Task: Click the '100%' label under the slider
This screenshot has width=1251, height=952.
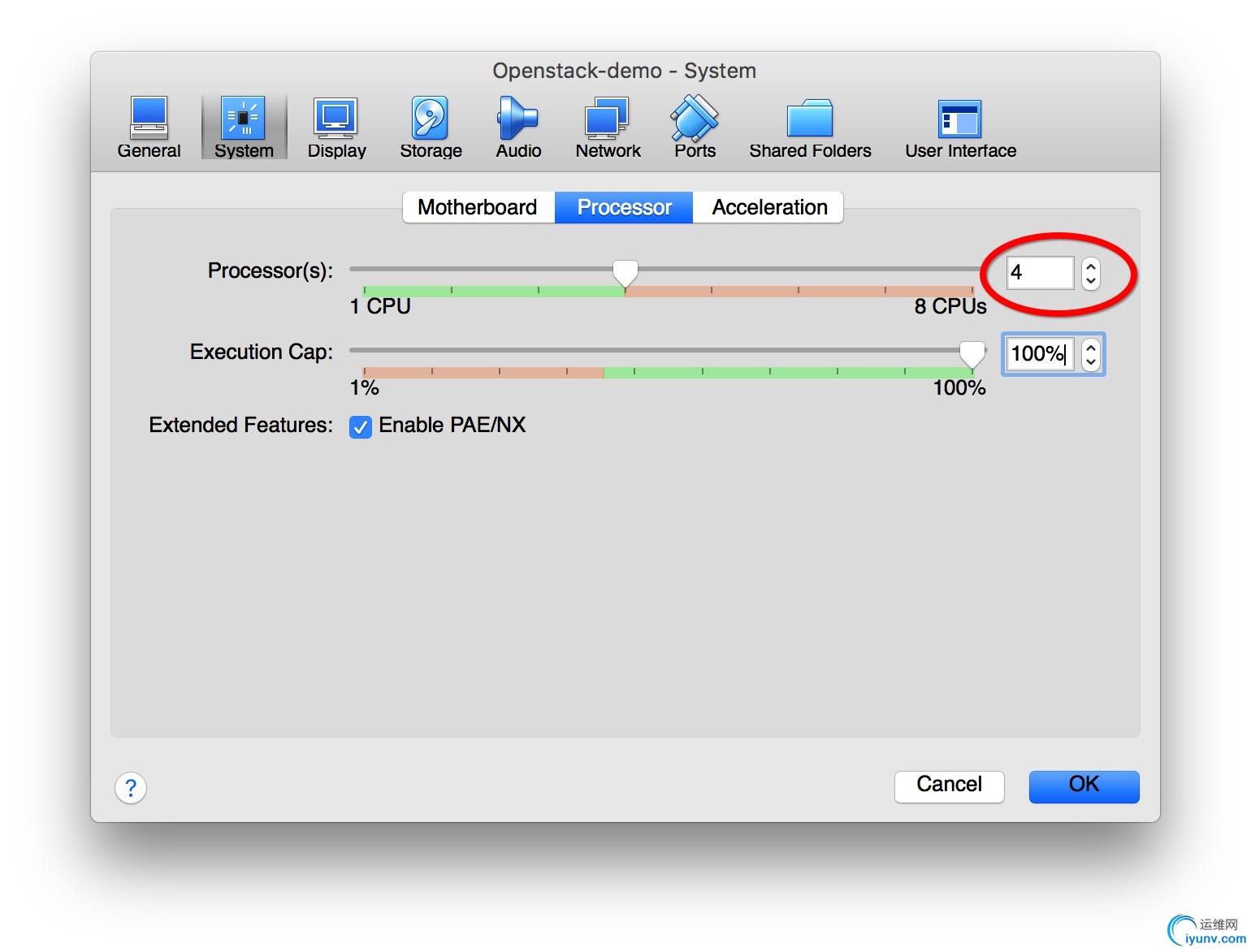Action: click(959, 387)
